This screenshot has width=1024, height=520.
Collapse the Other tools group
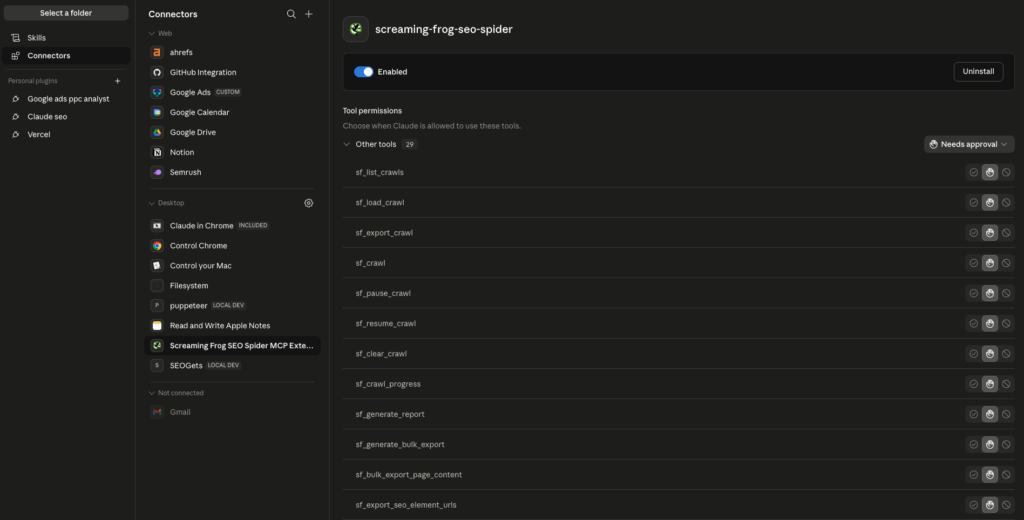click(x=347, y=144)
